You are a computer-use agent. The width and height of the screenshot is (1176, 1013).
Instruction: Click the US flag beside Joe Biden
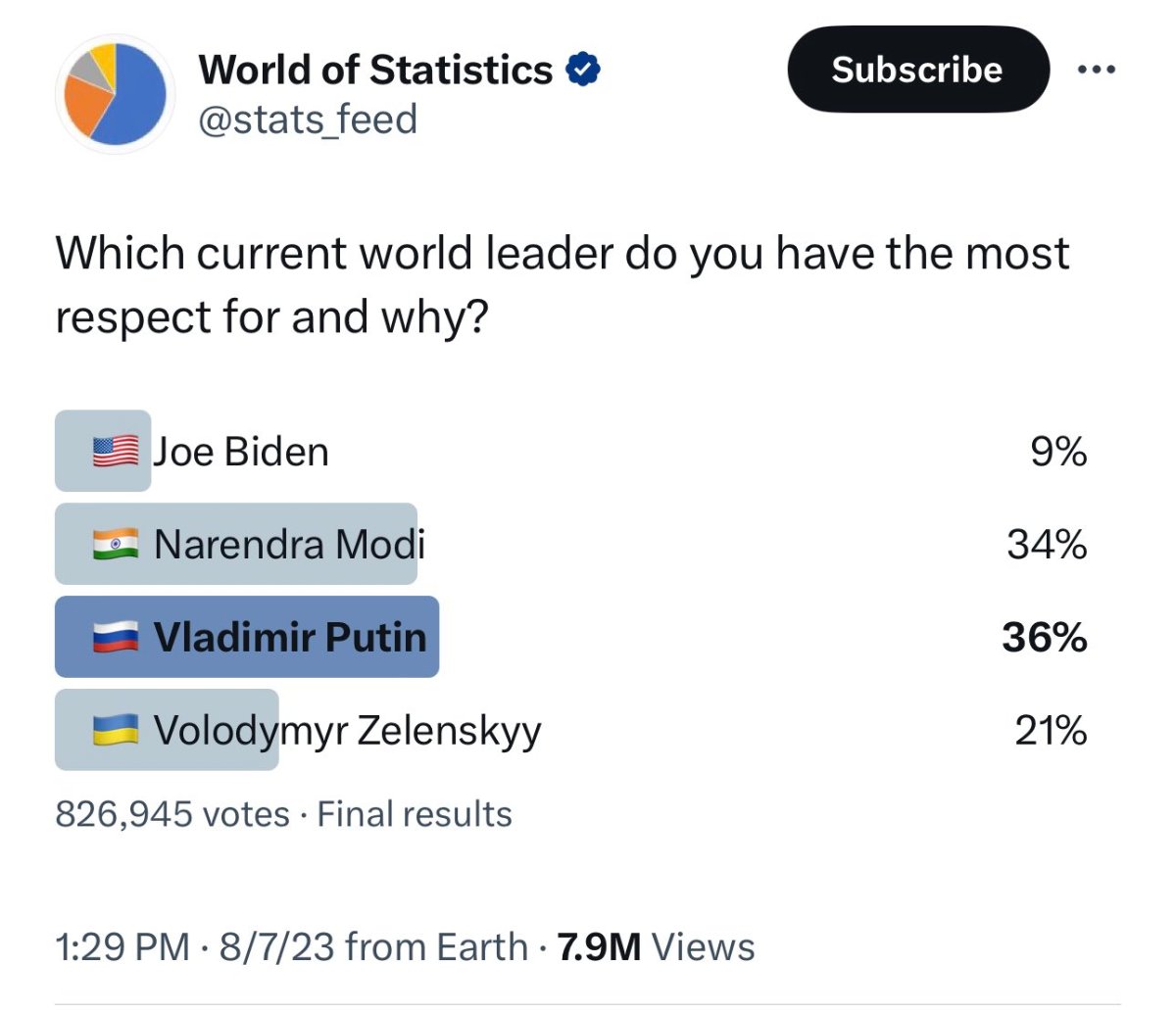pos(116,452)
